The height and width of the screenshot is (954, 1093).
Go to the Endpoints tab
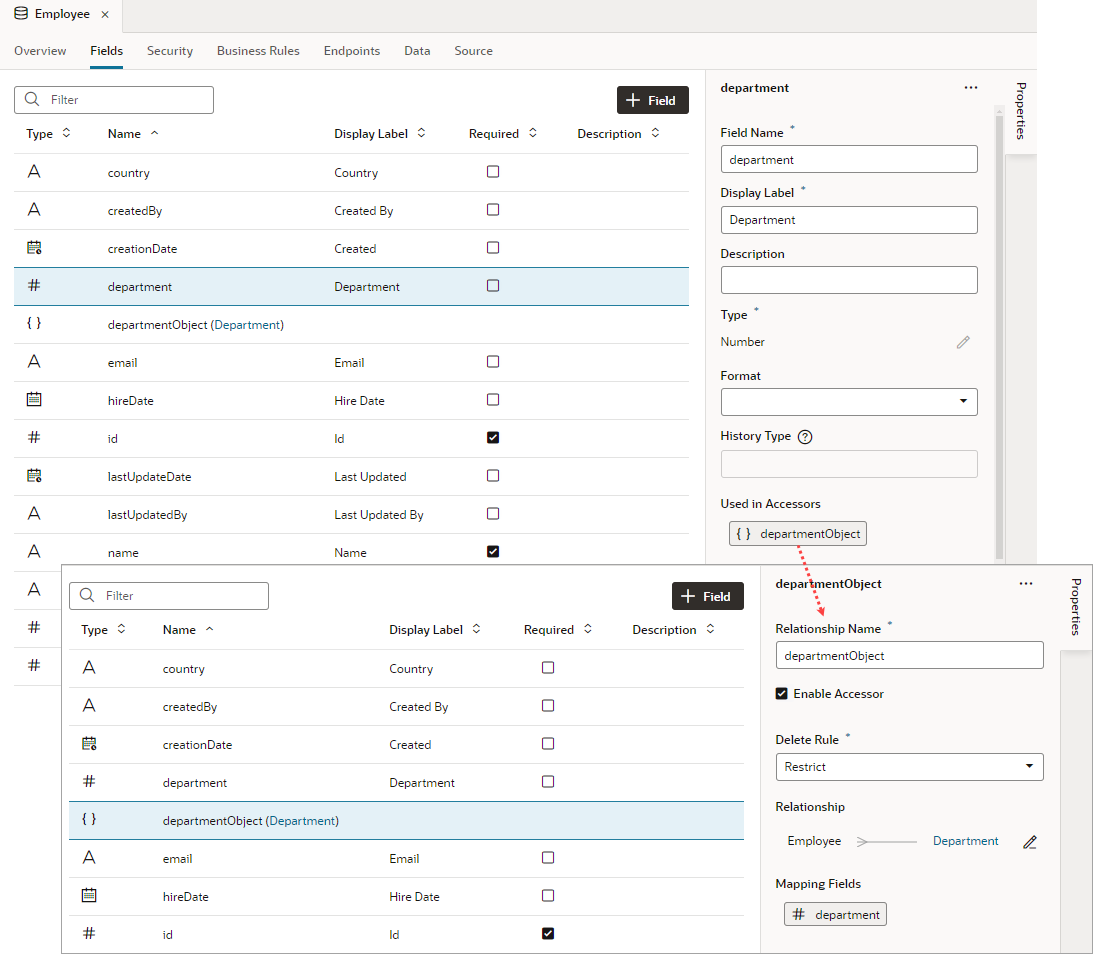tap(352, 51)
